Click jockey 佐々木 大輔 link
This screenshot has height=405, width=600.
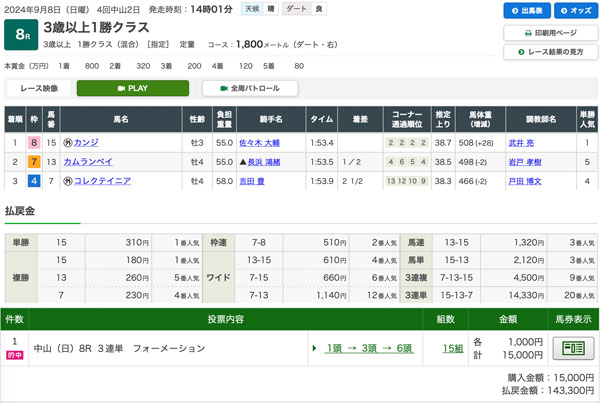click(x=260, y=143)
